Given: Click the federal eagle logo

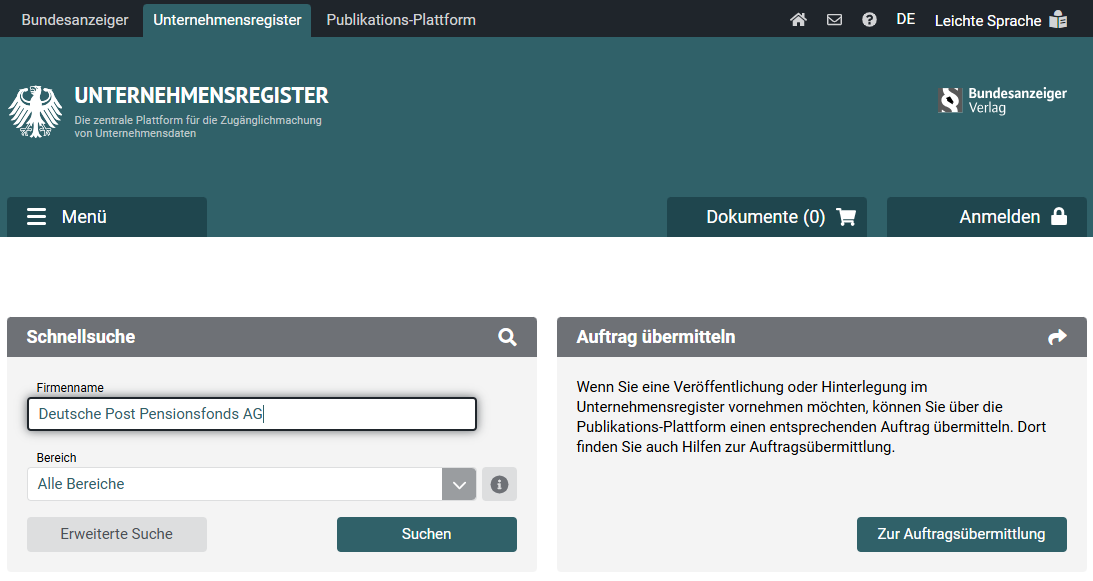Looking at the screenshot, I should tap(35, 111).
